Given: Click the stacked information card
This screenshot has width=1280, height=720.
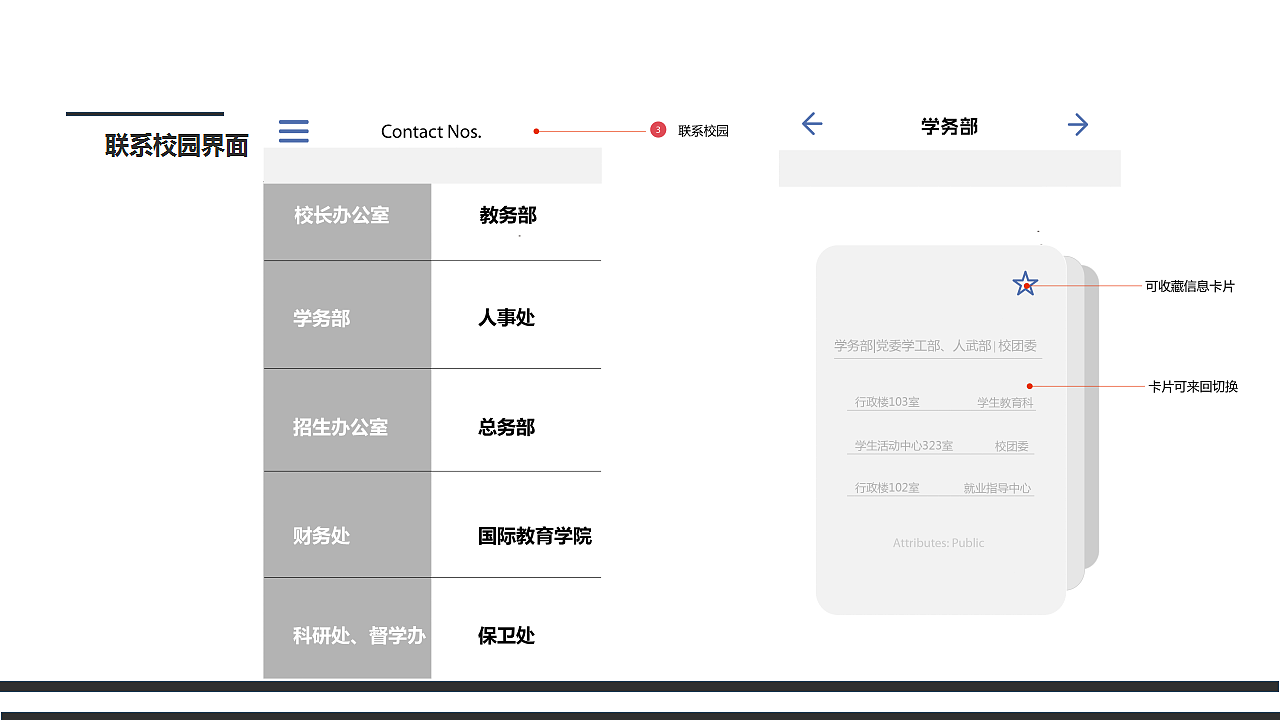Looking at the screenshot, I should pos(940,430).
